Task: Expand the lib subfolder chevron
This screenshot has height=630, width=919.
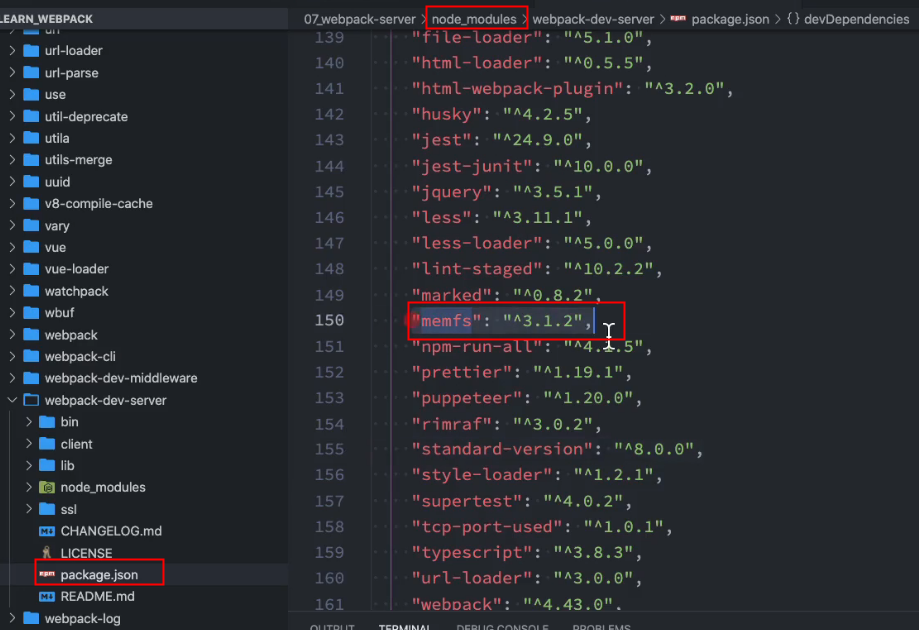Action: pyautogui.click(x=29, y=465)
